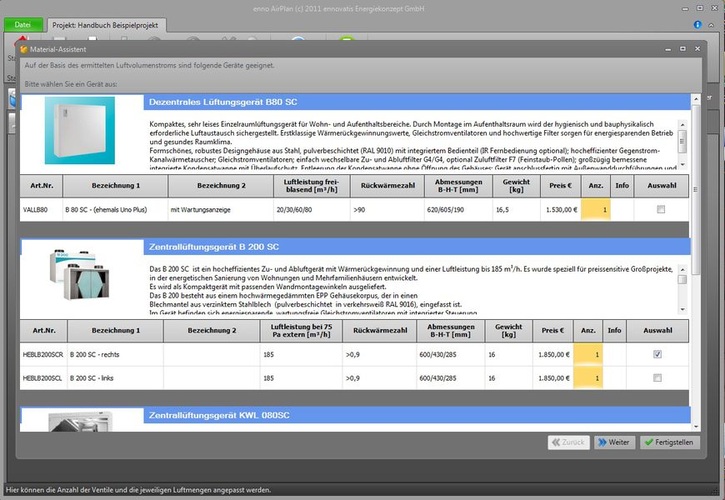The height and width of the screenshot is (500, 725).
Task: Edit Anz. quantity field for HEBLB200SCR
Action: pyautogui.click(x=588, y=354)
